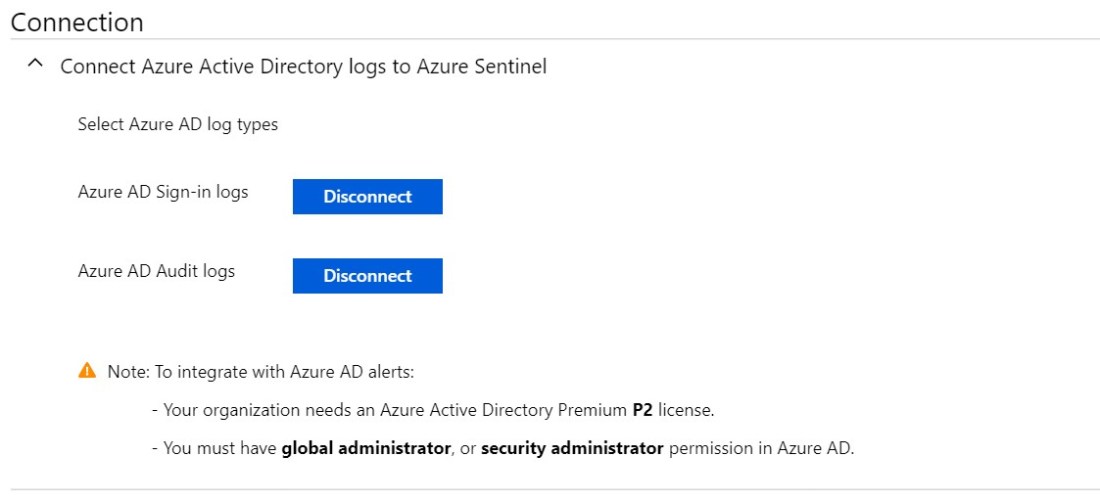This screenshot has height=502, width=1100.
Task: Collapse the Azure AD logs connection section
Action: click(x=36, y=66)
